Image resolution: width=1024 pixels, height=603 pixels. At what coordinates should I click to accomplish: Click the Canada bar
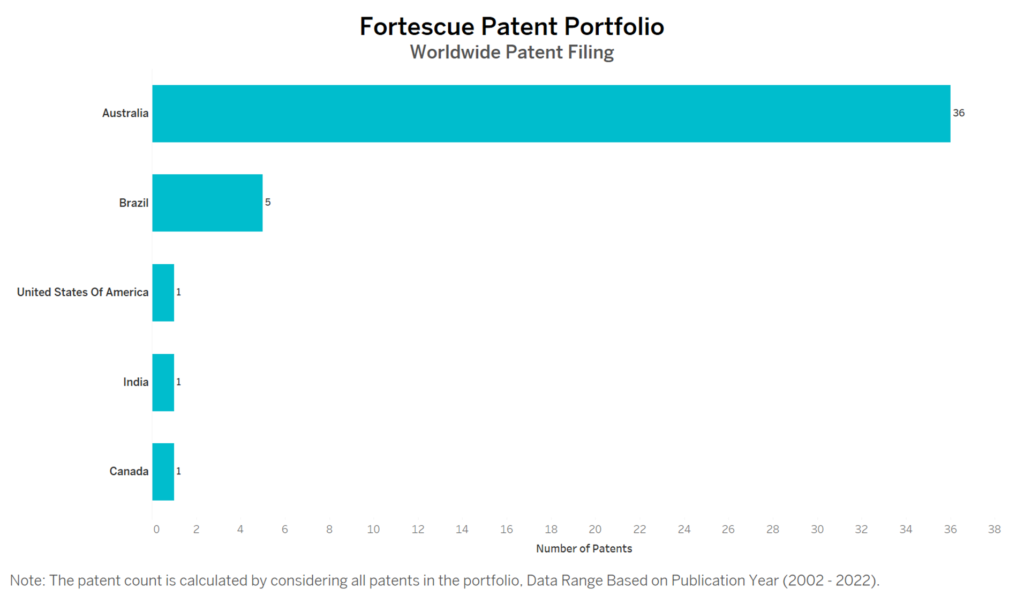click(x=163, y=471)
